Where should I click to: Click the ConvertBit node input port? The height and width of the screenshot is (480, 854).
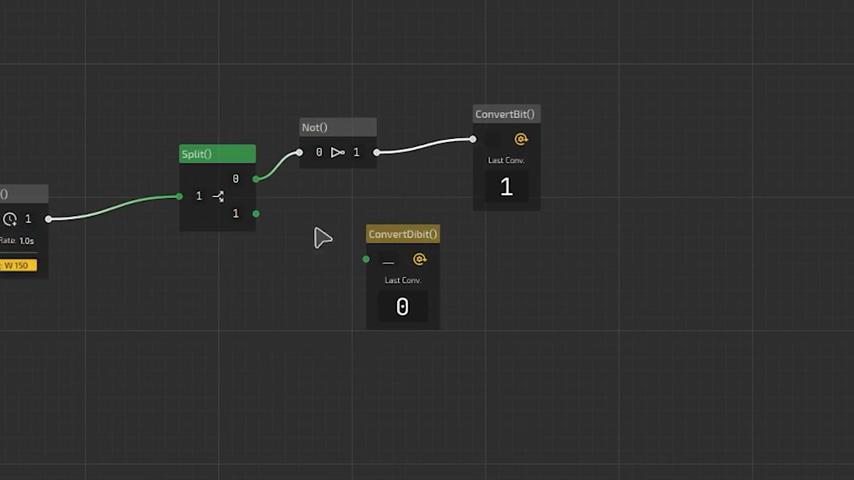[x=473, y=140]
